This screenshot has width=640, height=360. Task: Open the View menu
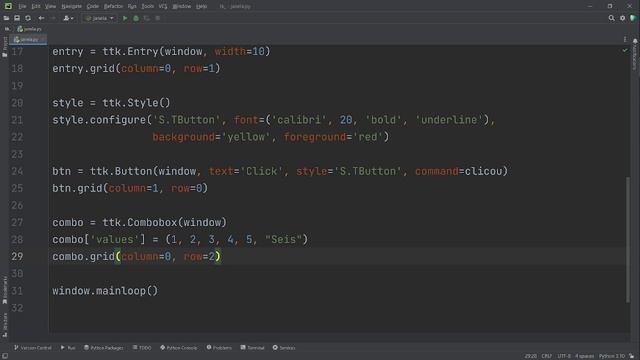[50, 6]
